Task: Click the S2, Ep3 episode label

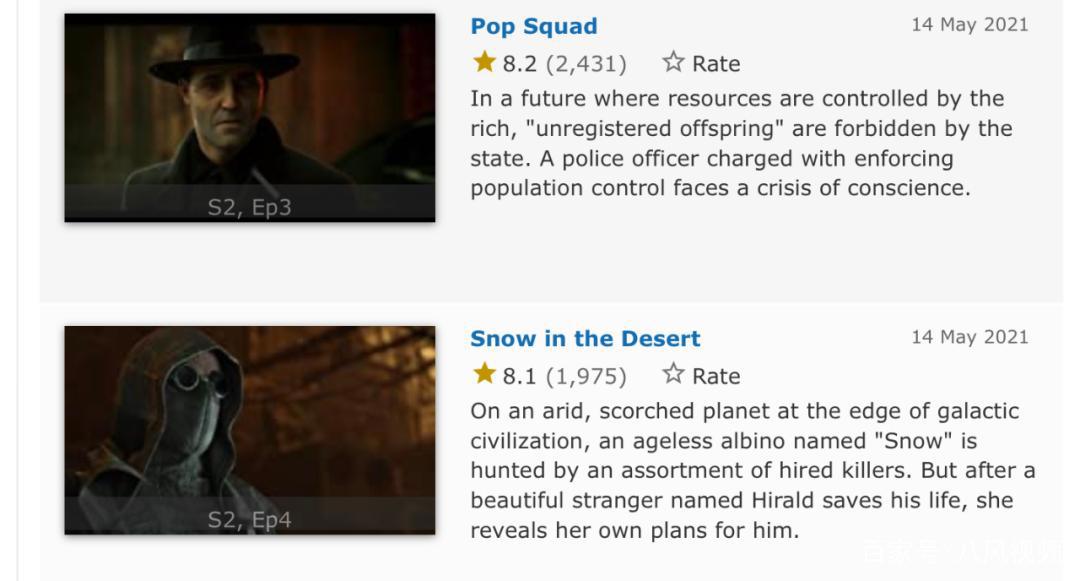Action: [249, 208]
